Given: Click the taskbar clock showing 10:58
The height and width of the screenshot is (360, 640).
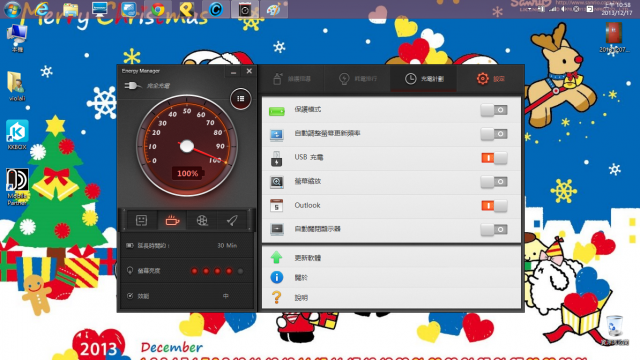Looking at the screenshot, I should pyautogui.click(x=617, y=9).
